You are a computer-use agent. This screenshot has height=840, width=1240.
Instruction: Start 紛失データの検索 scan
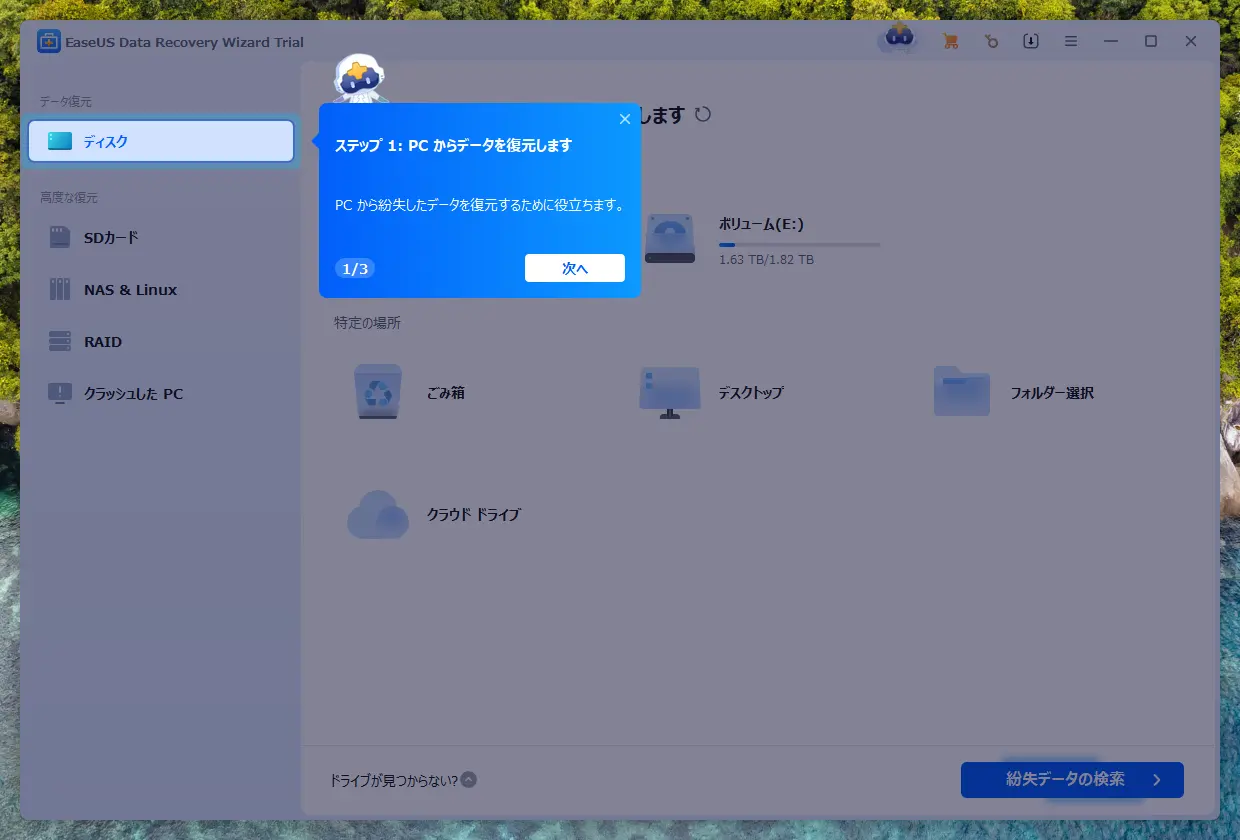coord(1072,780)
